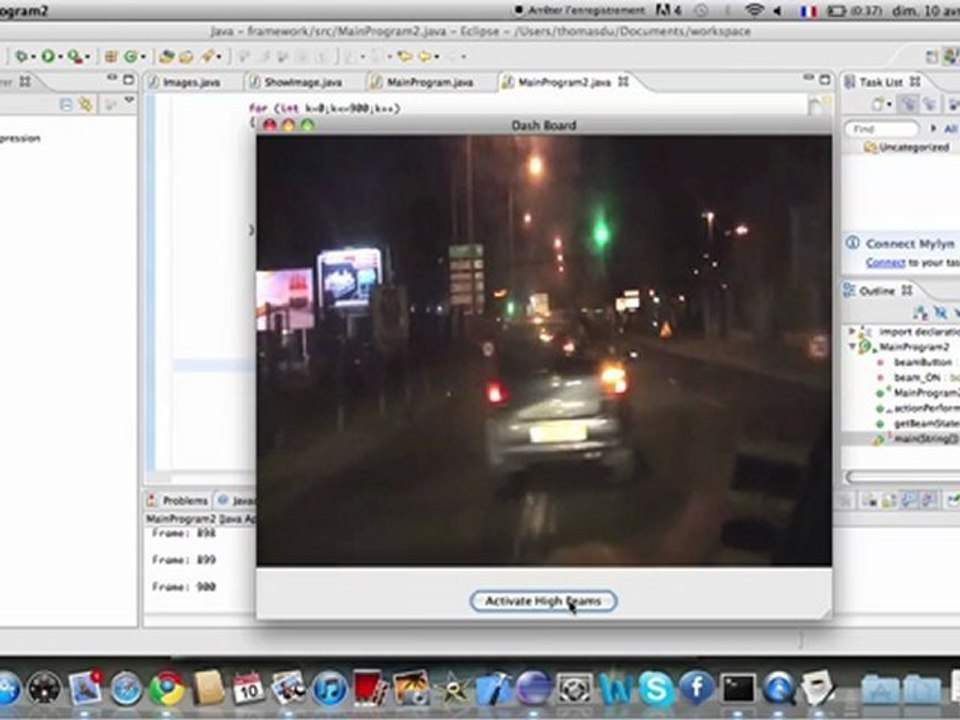This screenshot has width=960, height=720.
Task: Select the getBeamState method in Outline
Action: point(918,424)
